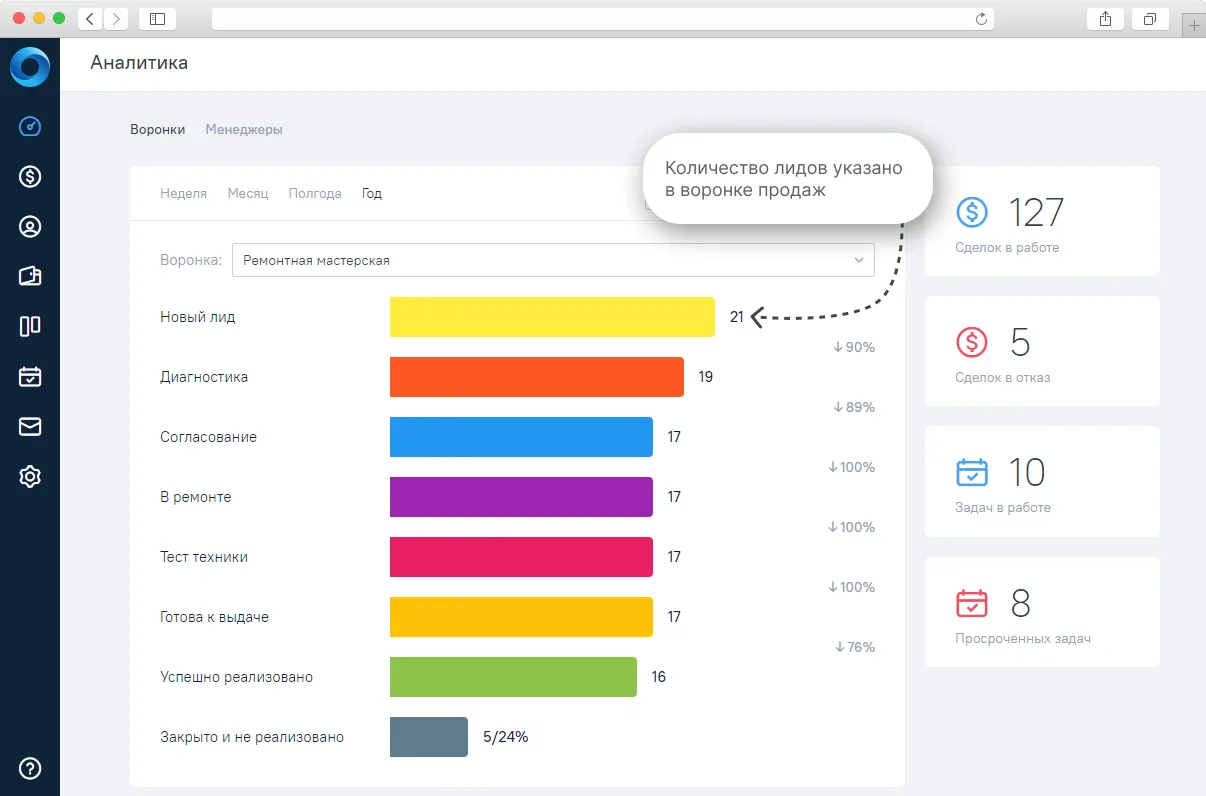The image size is (1206, 796).
Task: Click the browser back arrow
Action: pyautogui.click(x=91, y=18)
